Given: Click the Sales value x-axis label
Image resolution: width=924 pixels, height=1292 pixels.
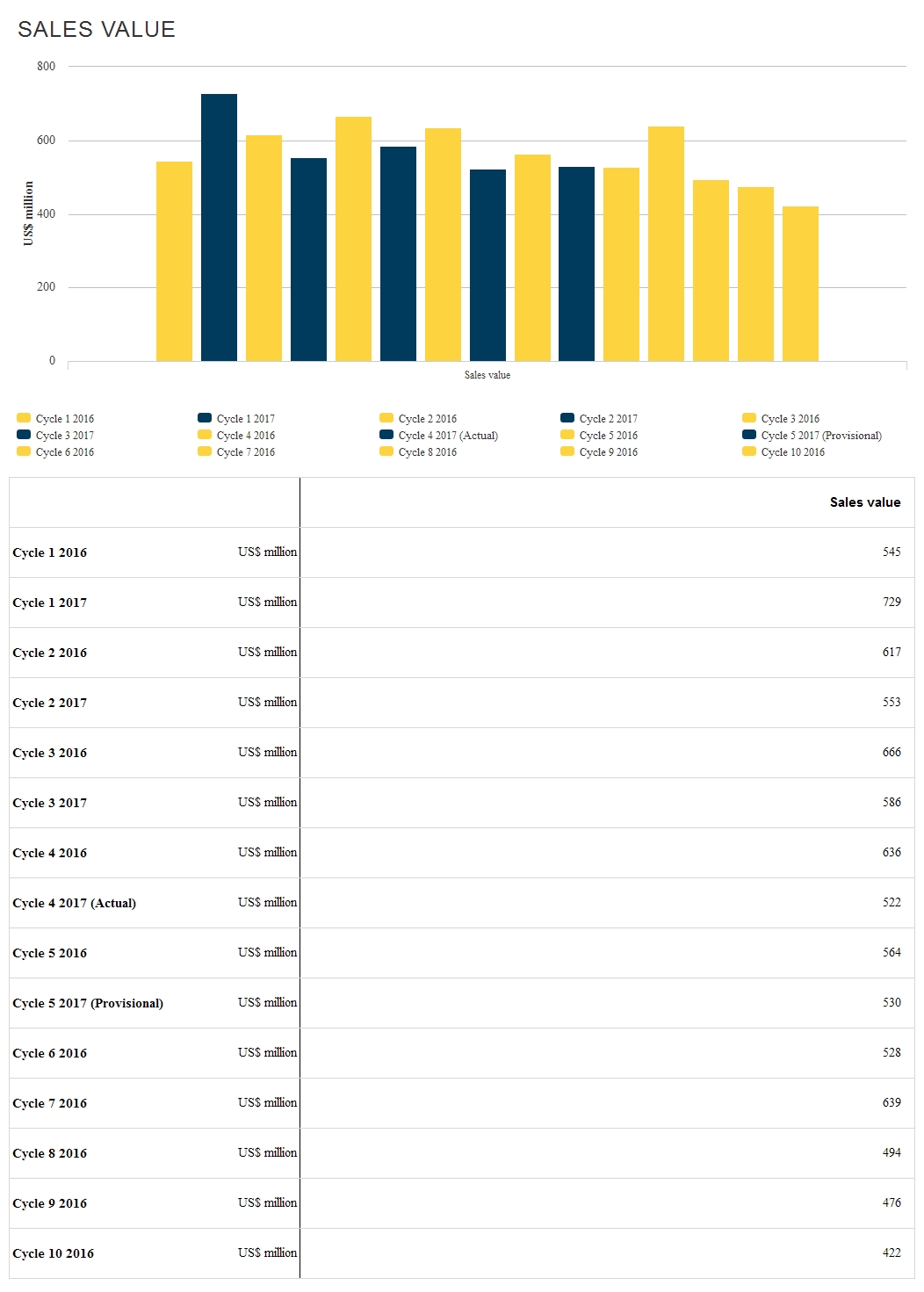Looking at the screenshot, I should 488,374.
